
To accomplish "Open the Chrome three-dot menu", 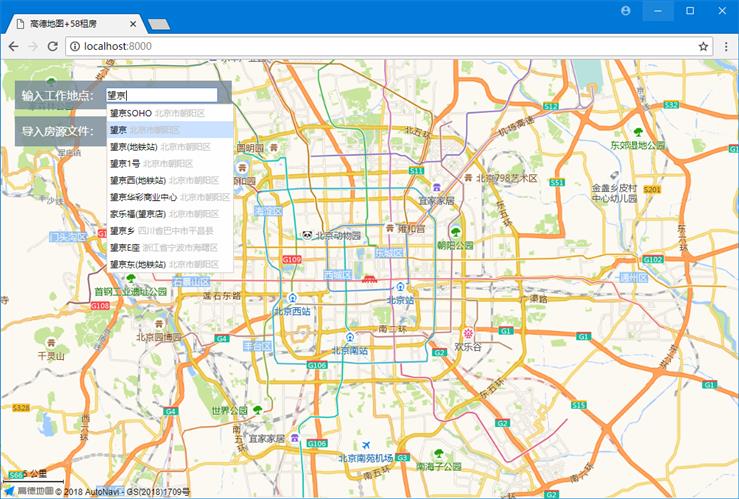I will coord(726,46).
